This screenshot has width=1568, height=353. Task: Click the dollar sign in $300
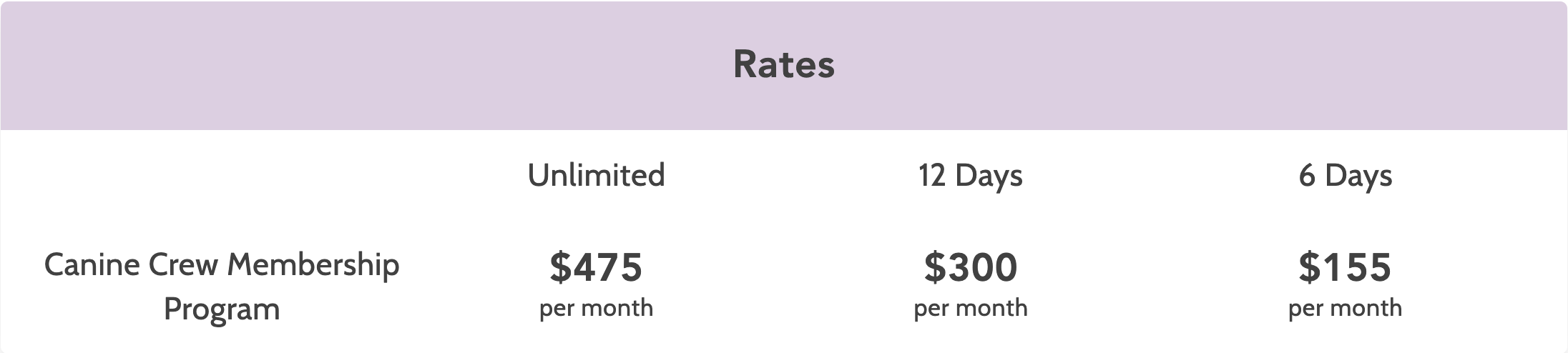click(x=933, y=267)
